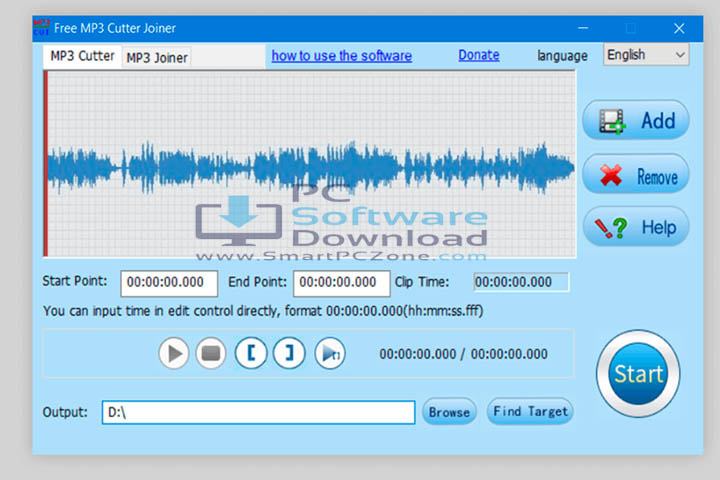
Task: Click the round Start button
Action: (x=638, y=373)
